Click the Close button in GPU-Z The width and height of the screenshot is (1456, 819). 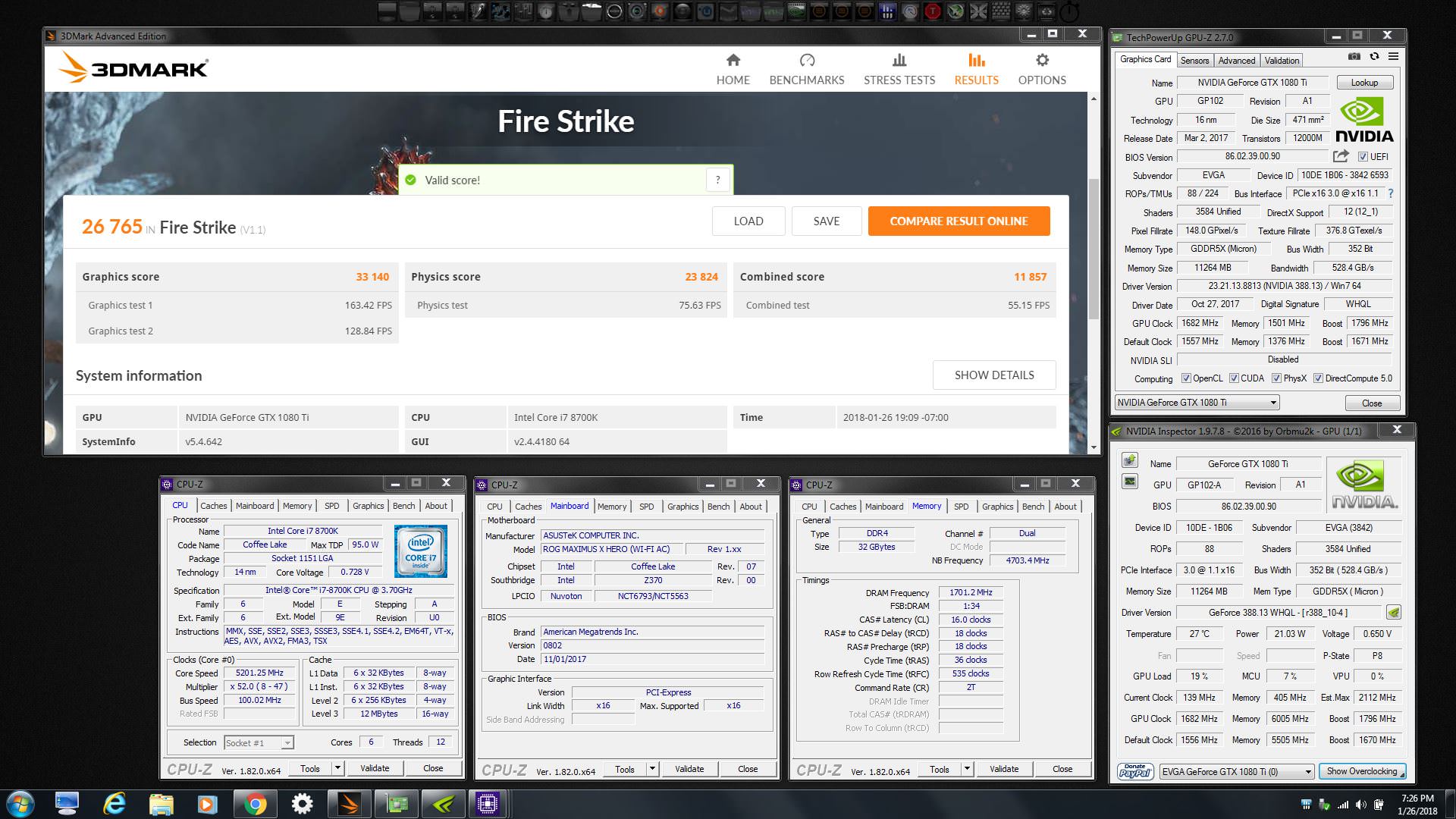click(x=1371, y=403)
